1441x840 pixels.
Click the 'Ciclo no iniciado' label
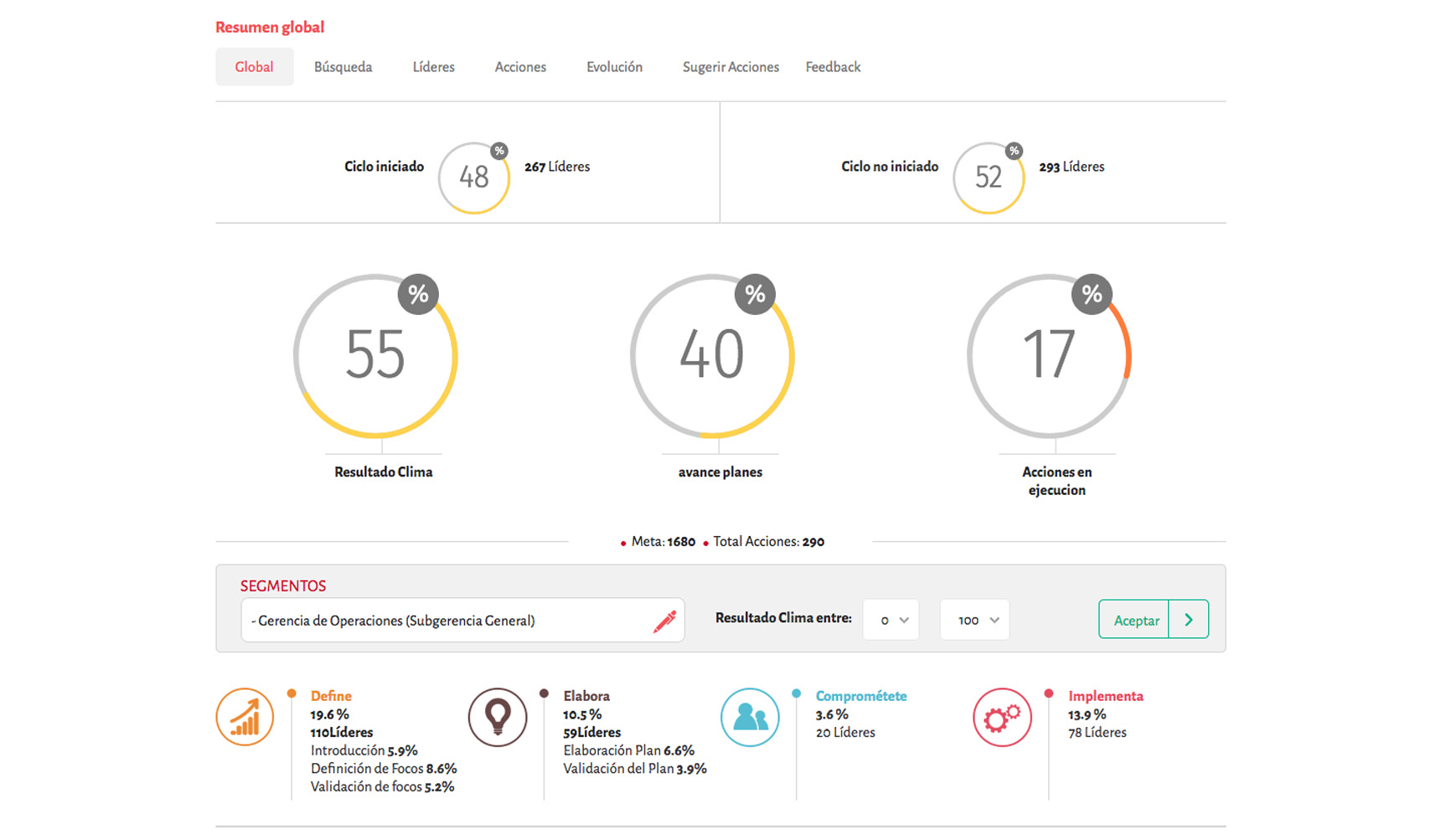click(x=890, y=167)
